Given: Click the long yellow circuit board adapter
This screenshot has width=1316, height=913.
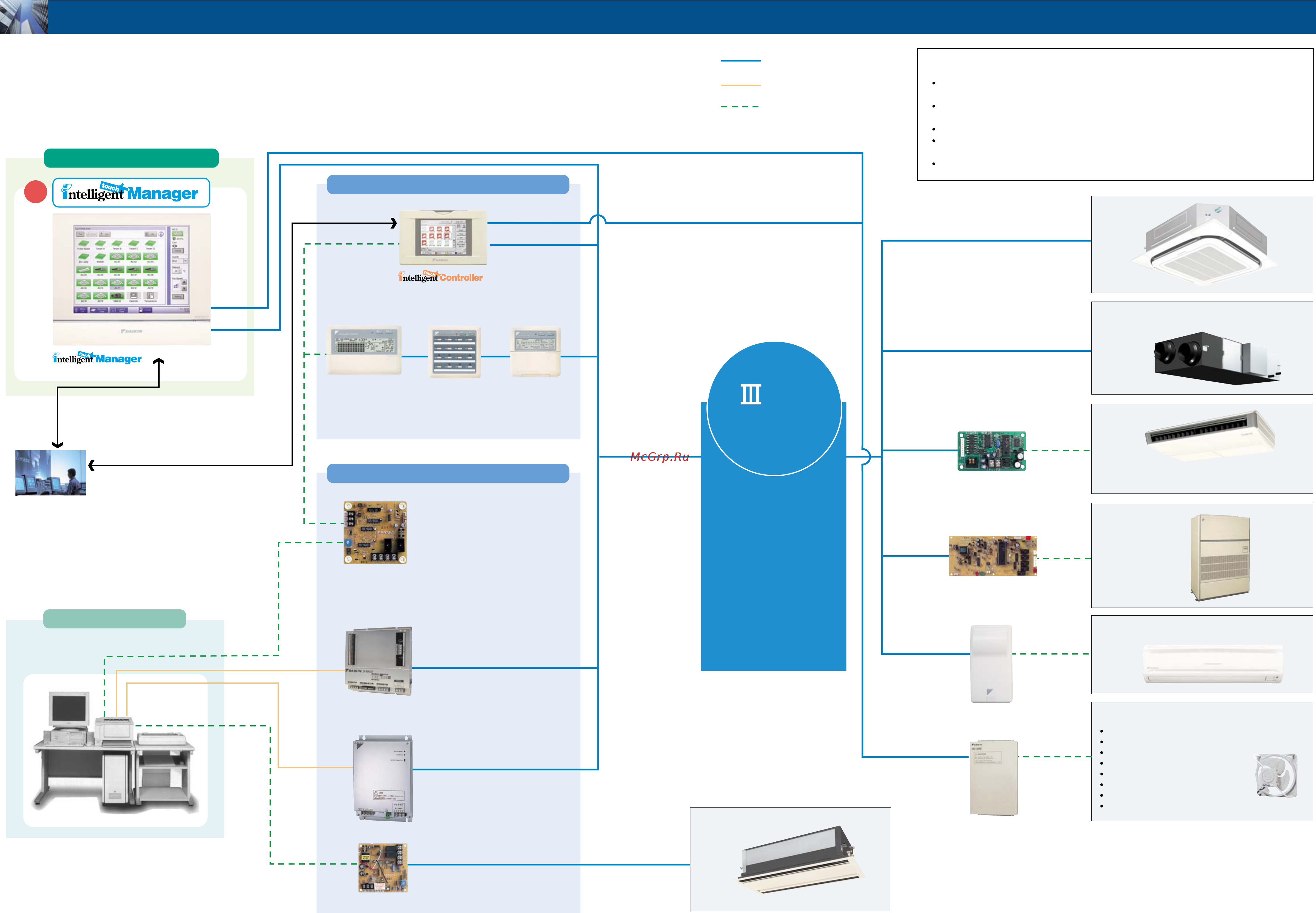Looking at the screenshot, I should click(x=993, y=556).
